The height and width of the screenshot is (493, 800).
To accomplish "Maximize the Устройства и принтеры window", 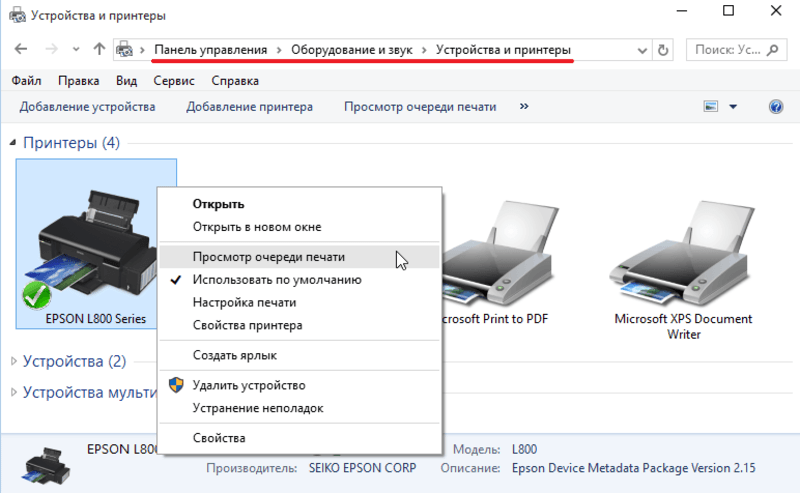I will (729, 11).
